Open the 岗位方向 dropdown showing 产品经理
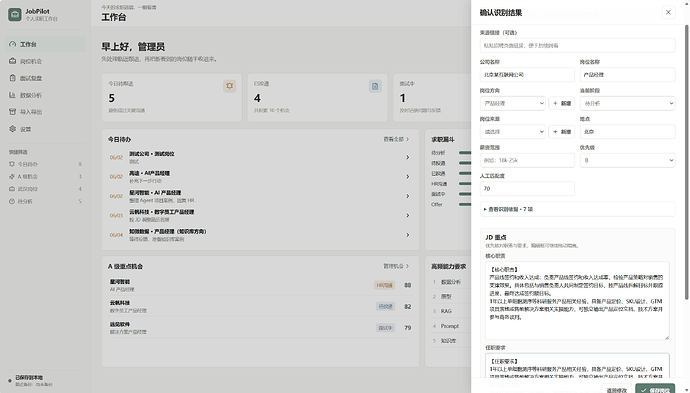 pyautogui.click(x=513, y=103)
